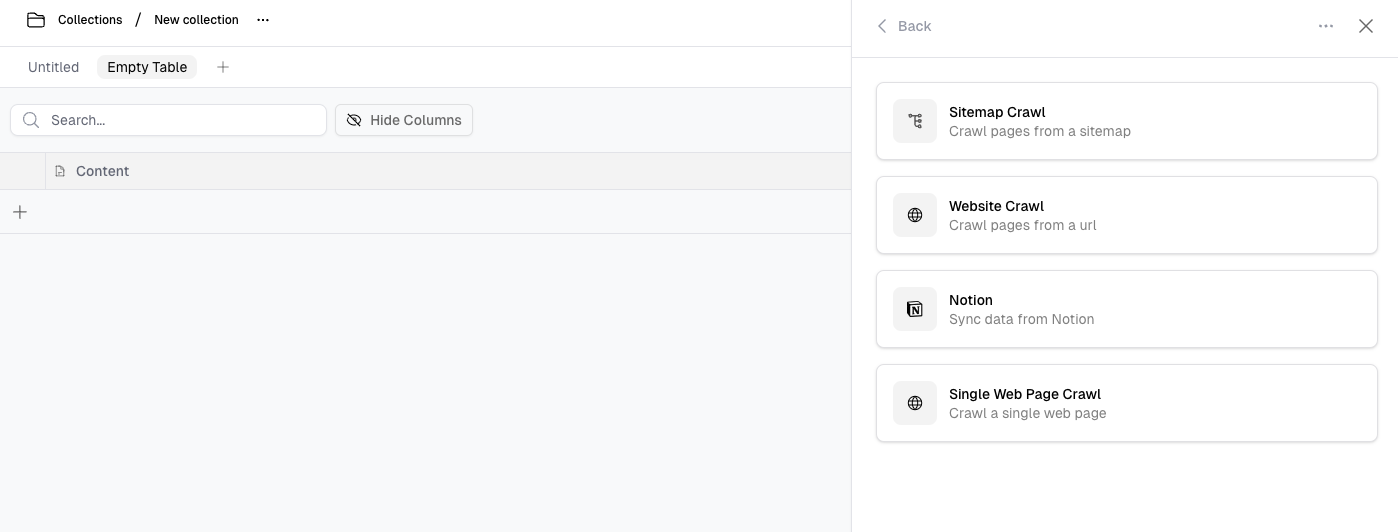Viewport: 1398px width, 532px height.
Task: Open the side panel ellipsis menu
Action: click(x=1326, y=26)
